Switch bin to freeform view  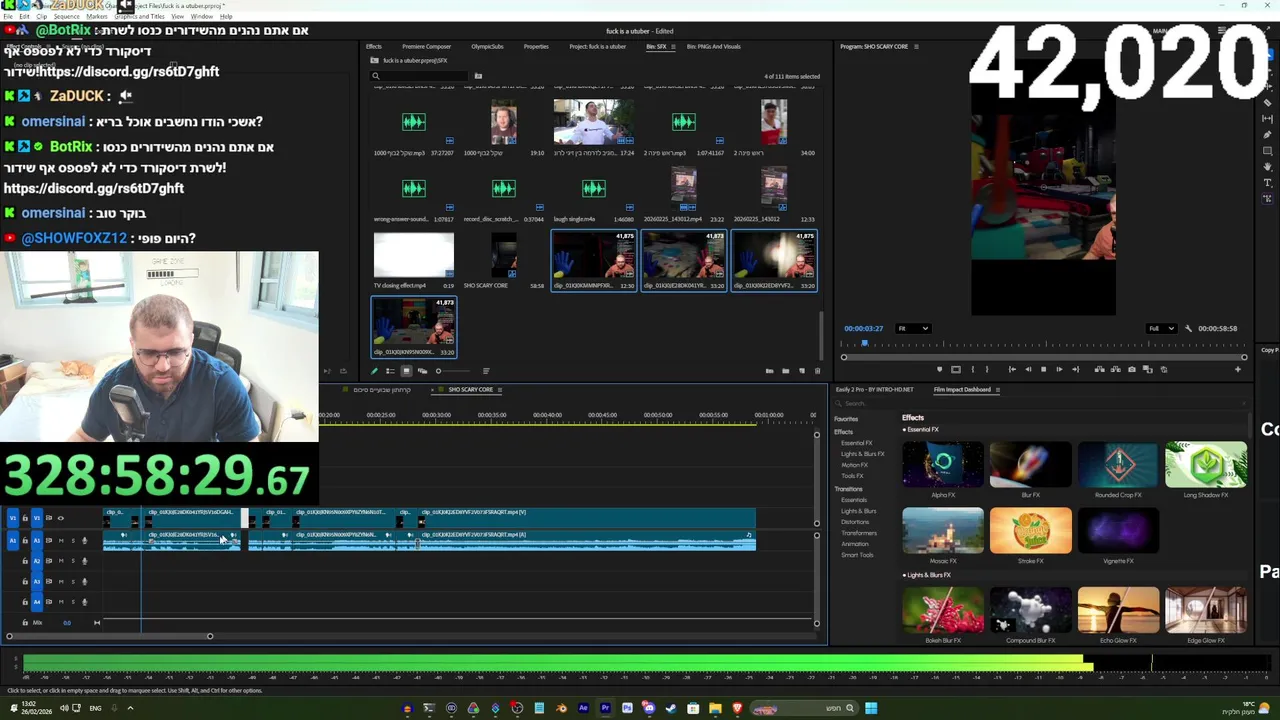point(422,371)
